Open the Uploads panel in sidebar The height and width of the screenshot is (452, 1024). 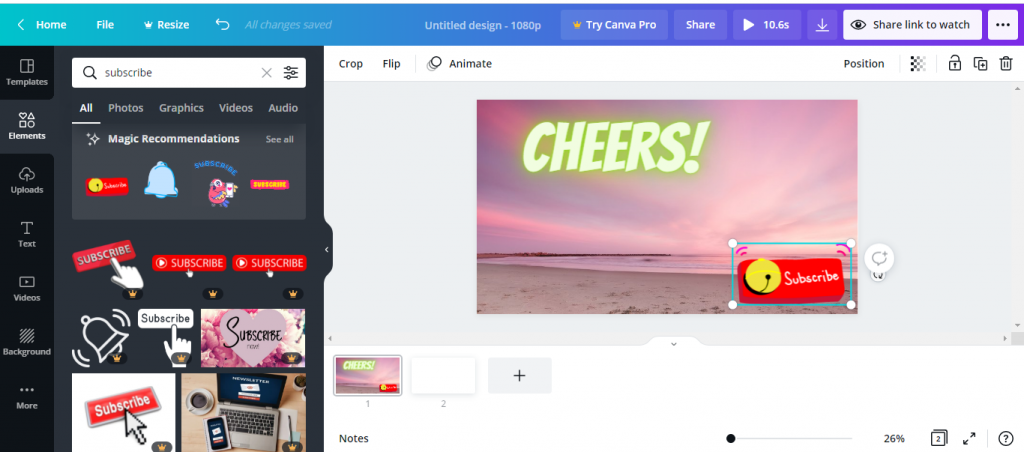pyautogui.click(x=27, y=180)
